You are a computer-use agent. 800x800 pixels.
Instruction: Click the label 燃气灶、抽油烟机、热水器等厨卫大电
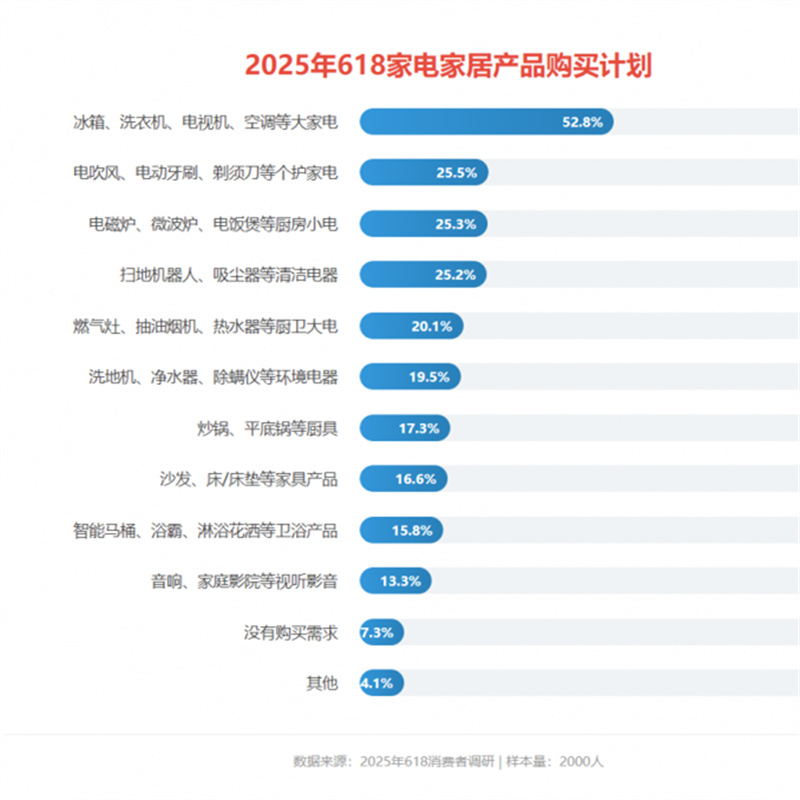[x=206, y=326]
